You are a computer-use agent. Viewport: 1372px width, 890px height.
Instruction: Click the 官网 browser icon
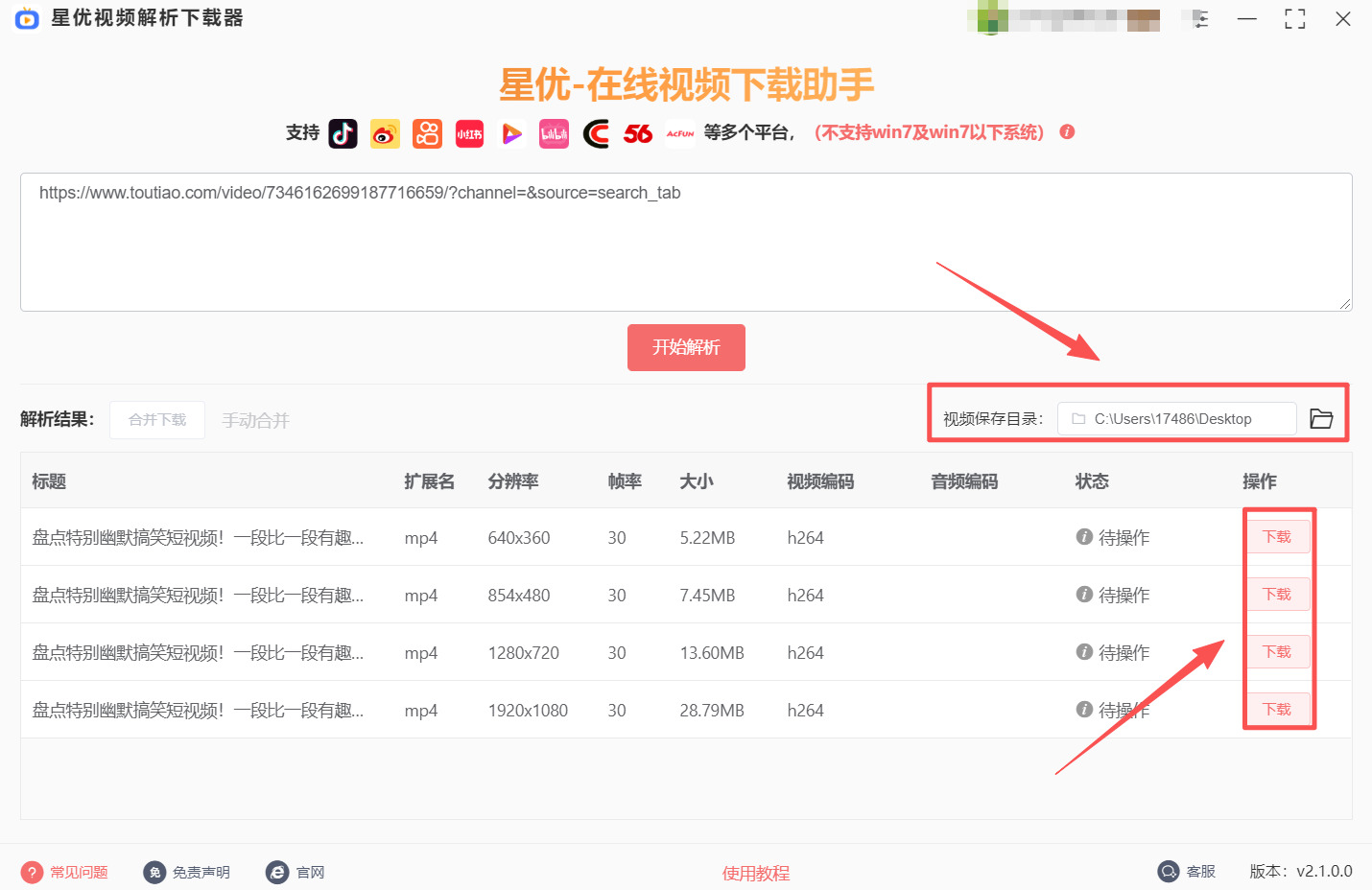click(x=277, y=872)
